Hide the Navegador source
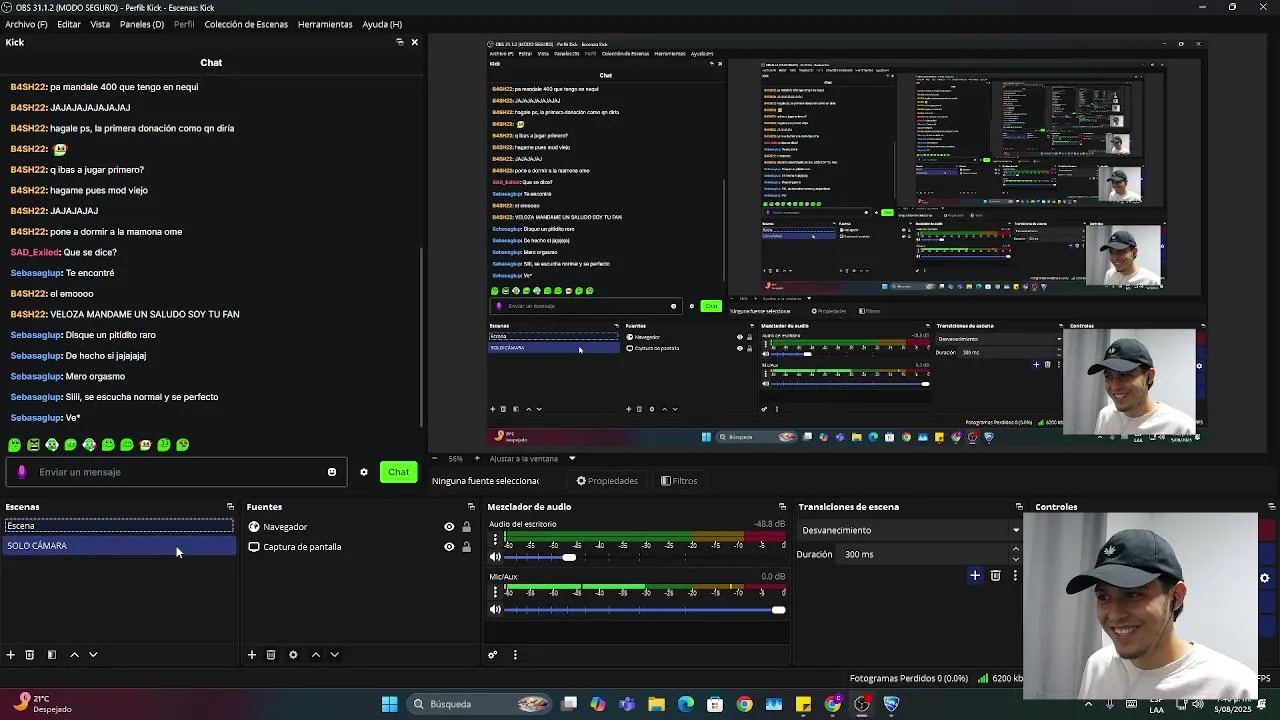Image resolution: width=1280 pixels, height=720 pixels. coord(449,527)
